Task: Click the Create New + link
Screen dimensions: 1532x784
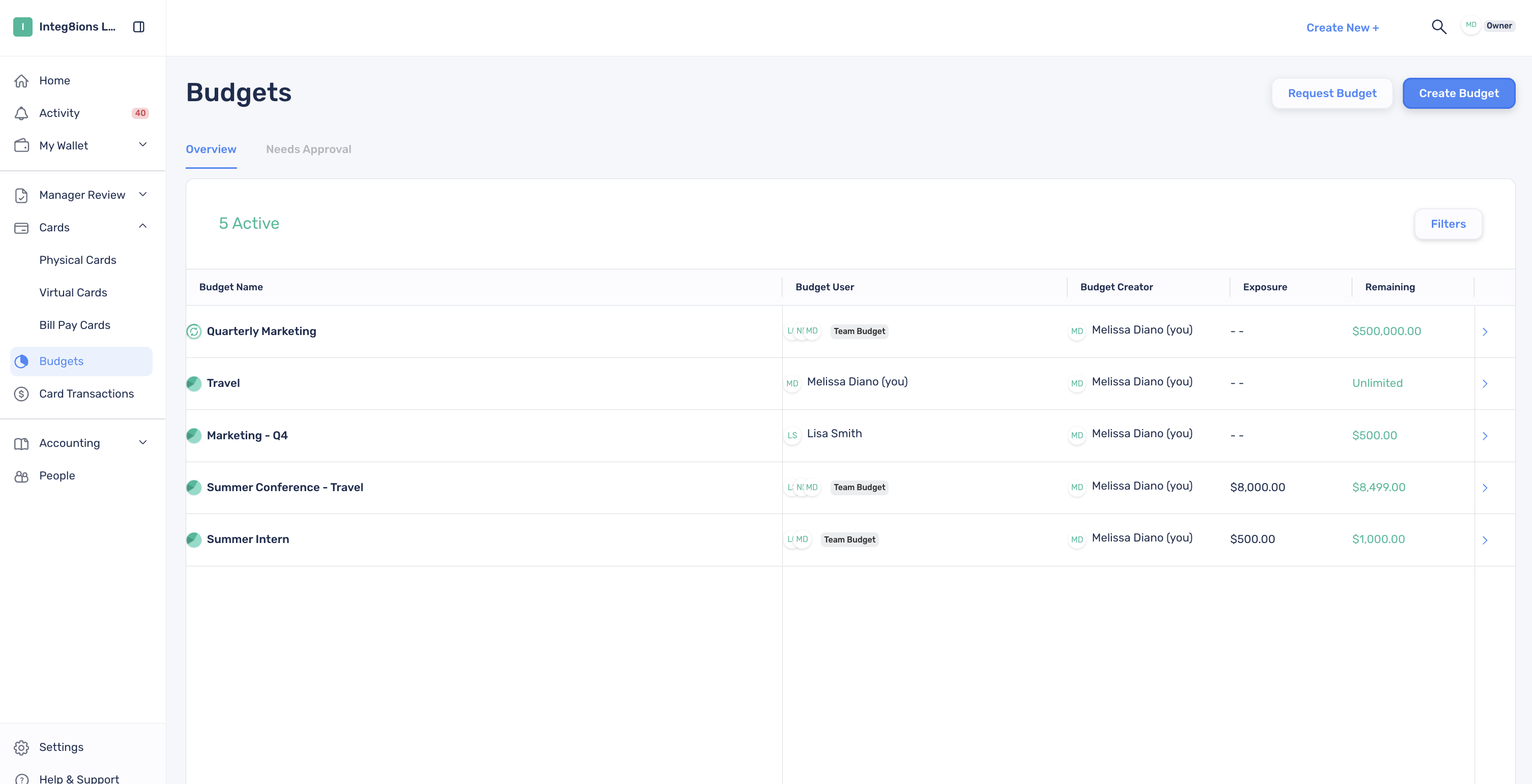Action: (x=1342, y=27)
